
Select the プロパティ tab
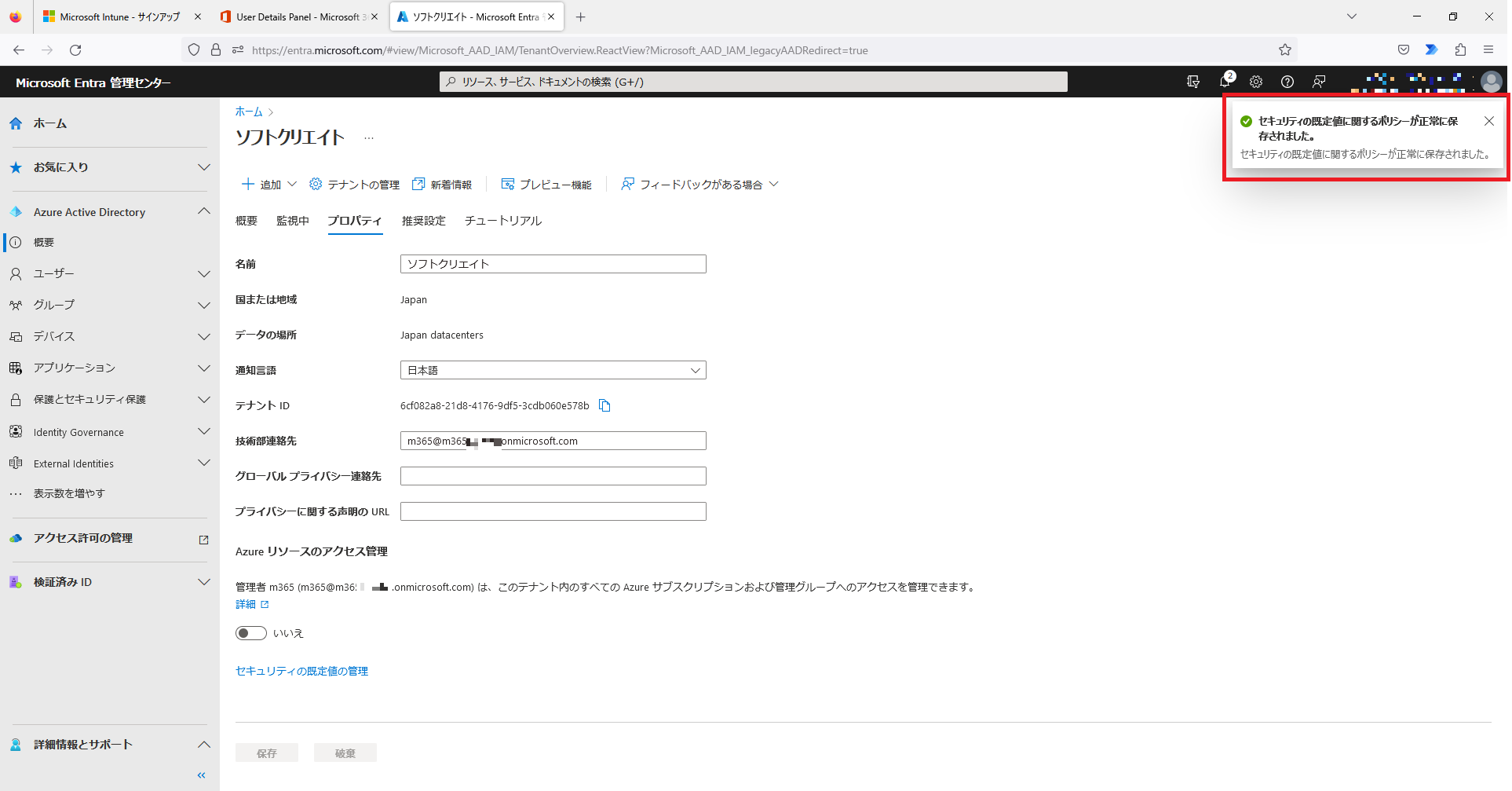355,221
